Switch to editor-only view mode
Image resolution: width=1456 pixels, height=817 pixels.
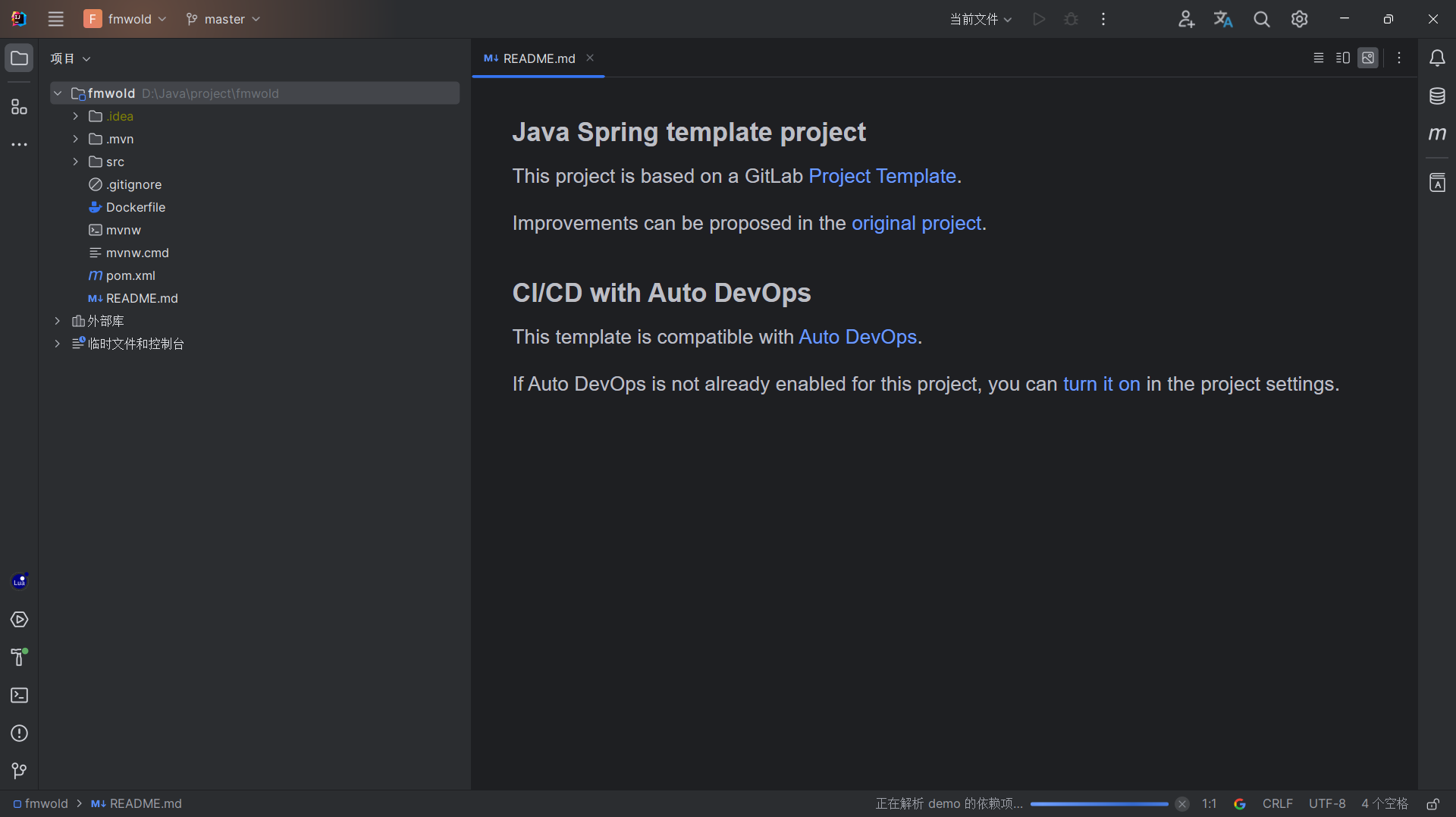tap(1318, 58)
